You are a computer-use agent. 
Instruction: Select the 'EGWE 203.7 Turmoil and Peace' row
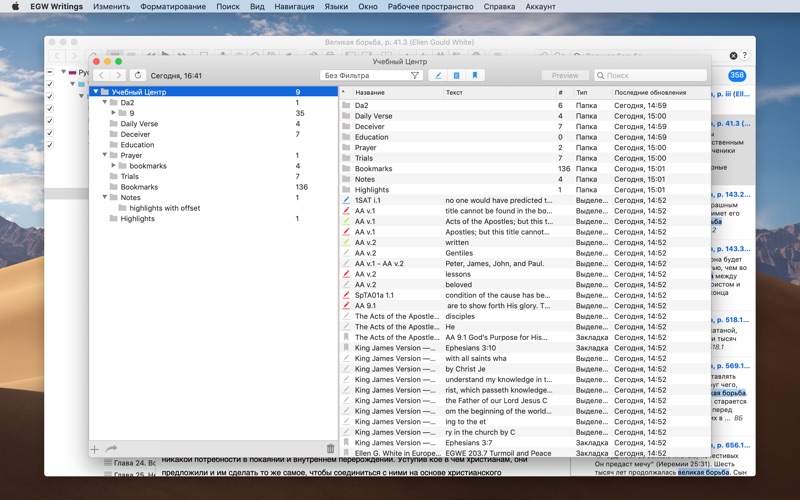524,453
